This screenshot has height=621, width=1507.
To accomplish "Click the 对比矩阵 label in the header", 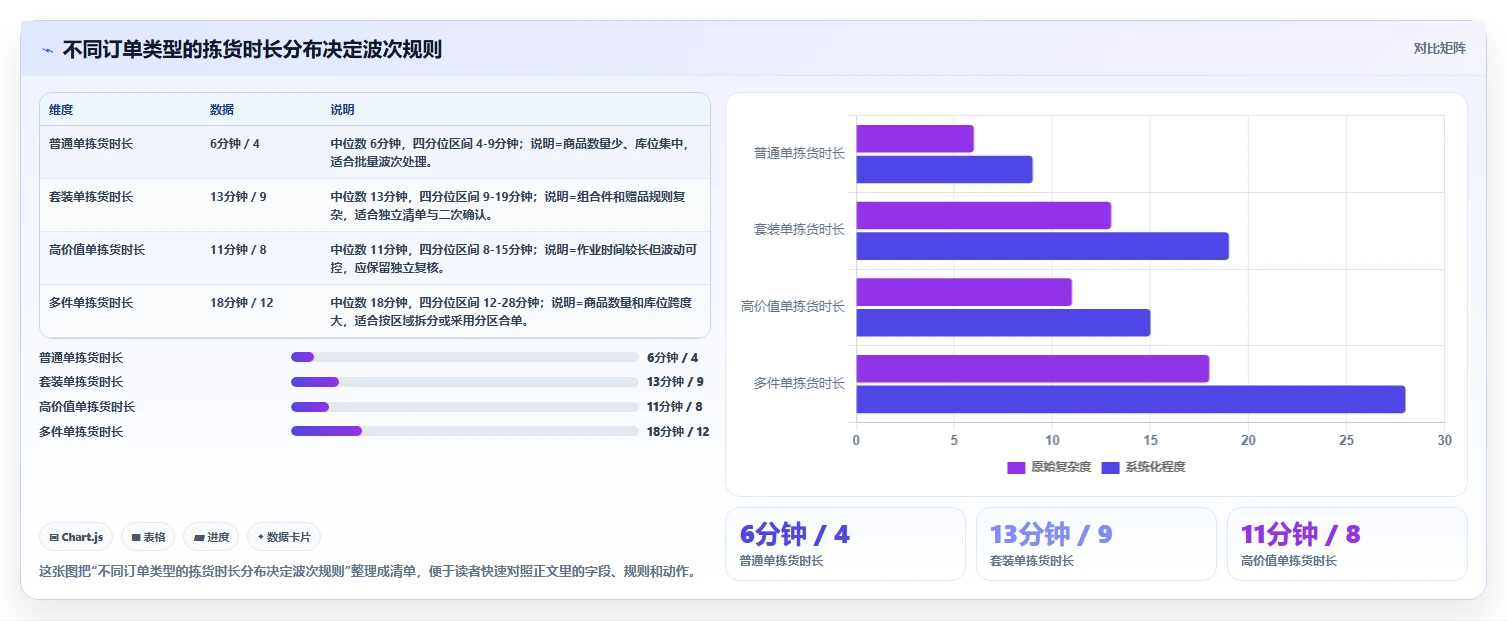I will [1439, 49].
